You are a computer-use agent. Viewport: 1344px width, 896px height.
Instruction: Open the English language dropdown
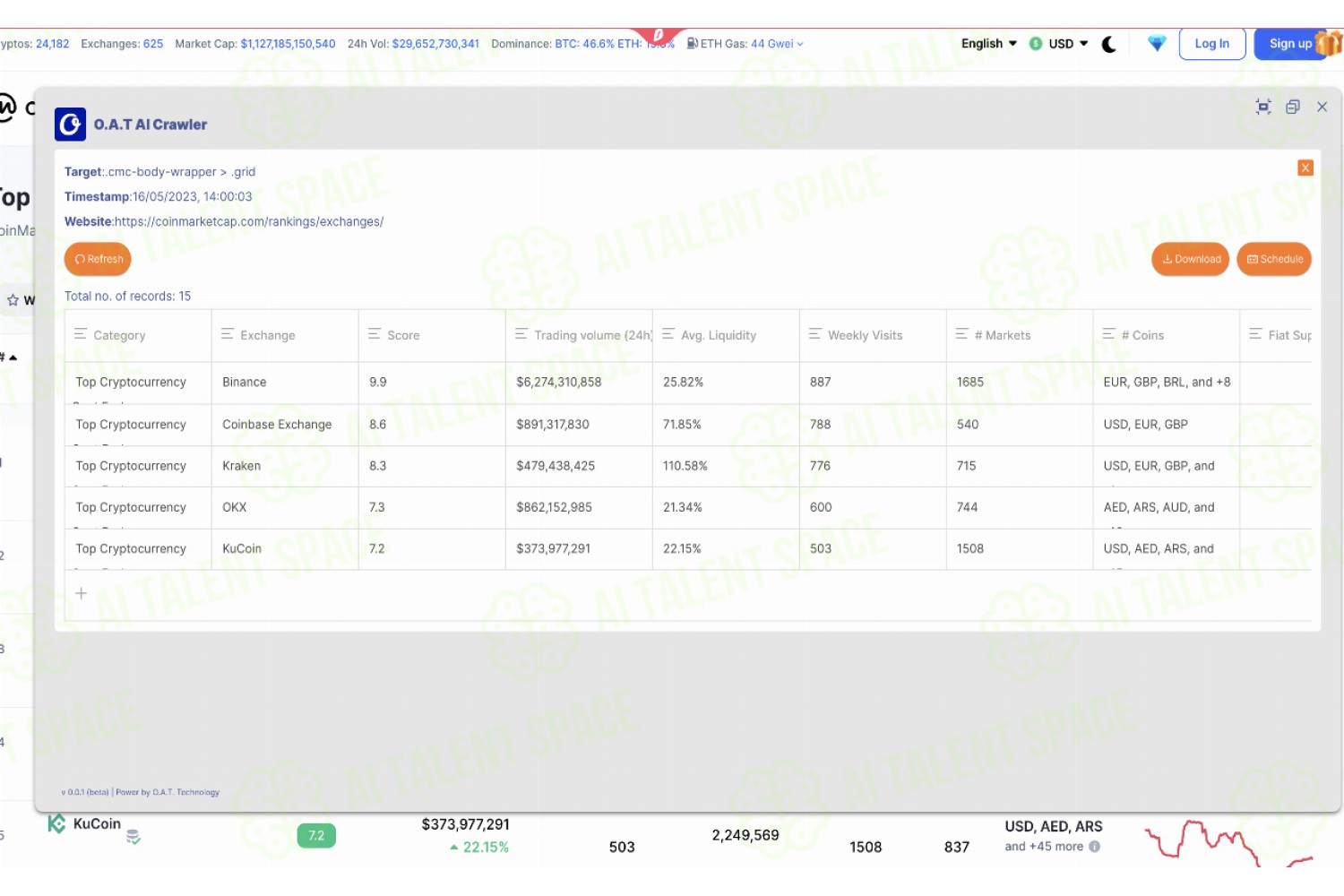pyautogui.click(x=989, y=43)
